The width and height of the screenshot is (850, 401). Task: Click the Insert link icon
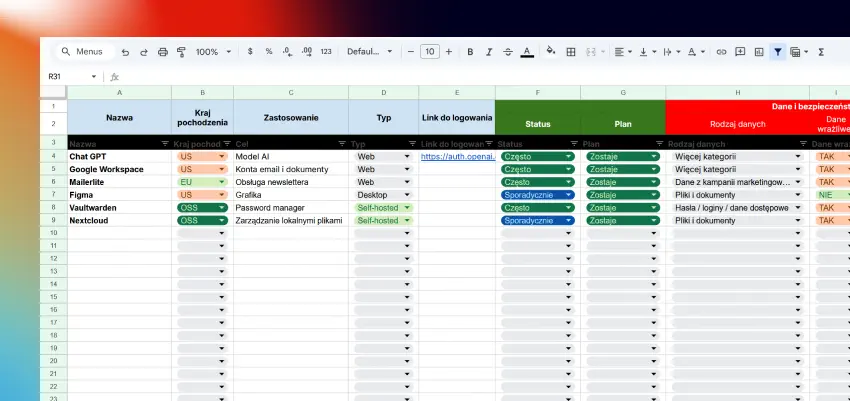[x=721, y=52]
